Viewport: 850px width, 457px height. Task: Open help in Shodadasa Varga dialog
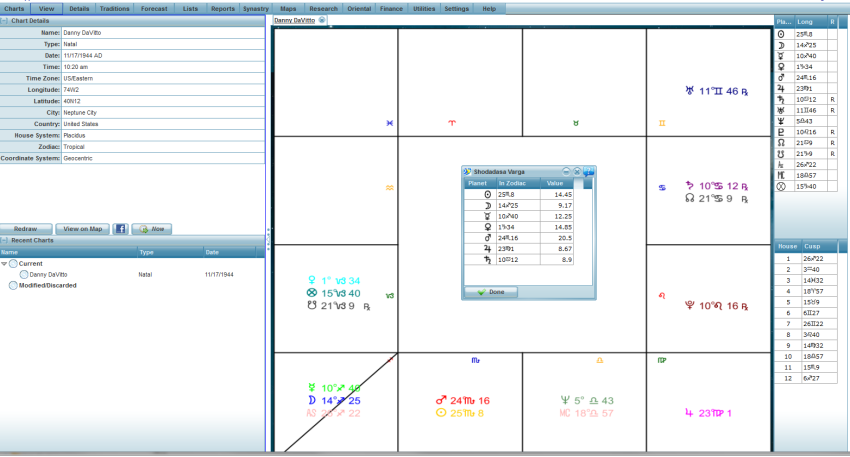[x=589, y=172]
